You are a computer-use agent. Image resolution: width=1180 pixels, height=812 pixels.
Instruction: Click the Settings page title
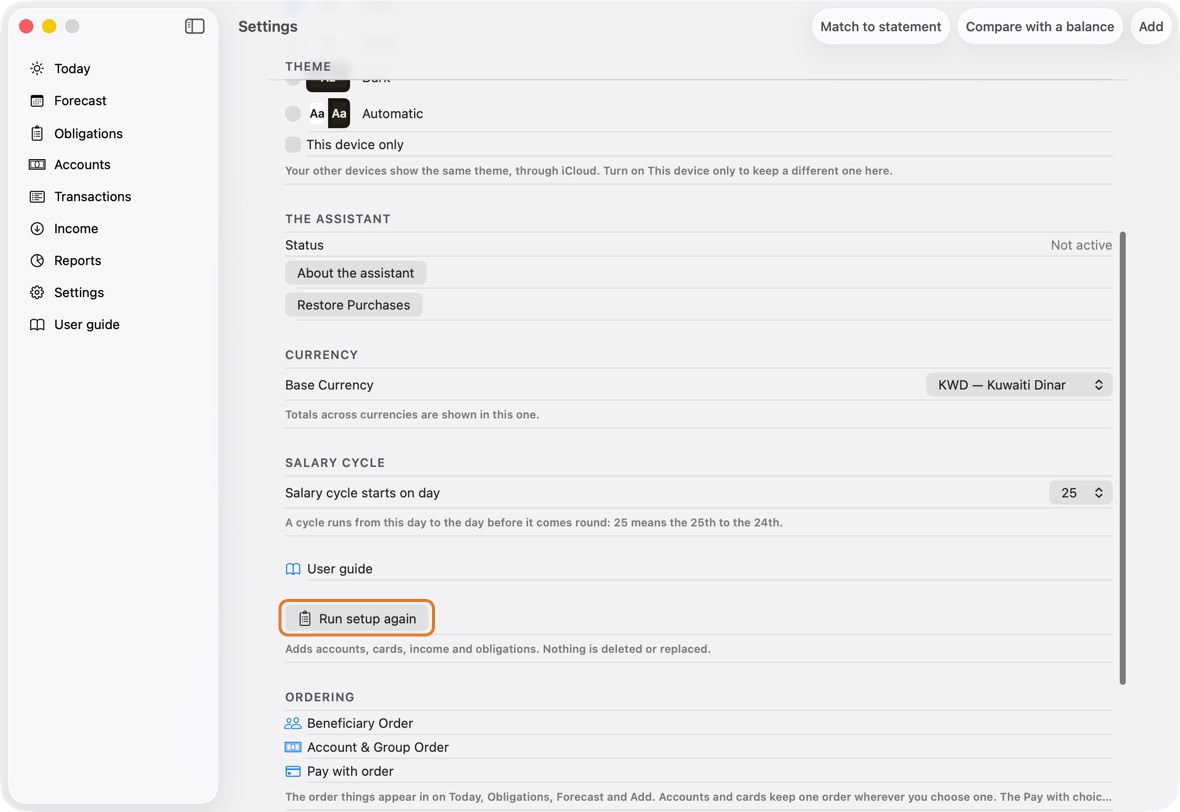[x=268, y=26]
